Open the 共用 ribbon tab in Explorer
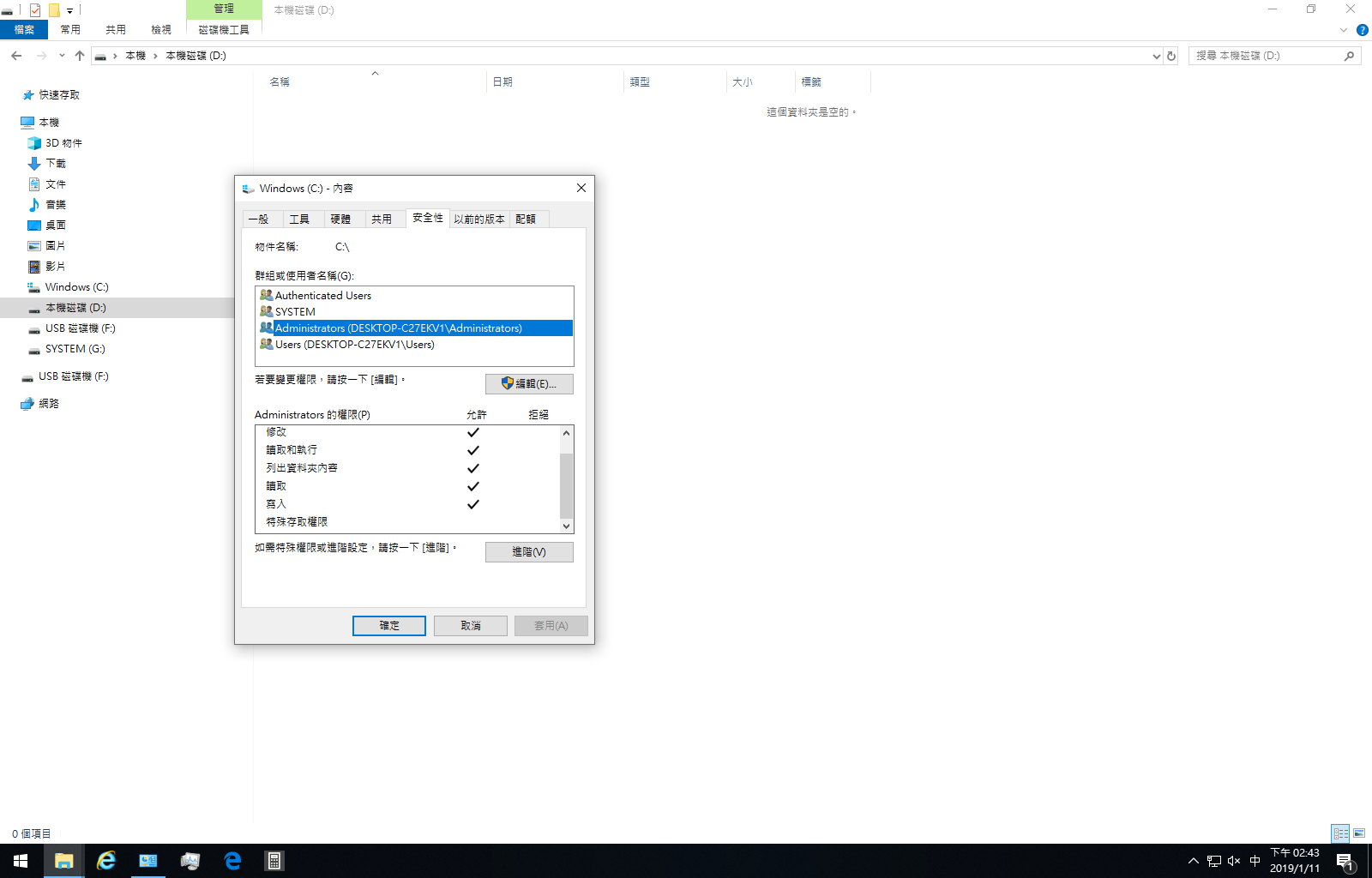Viewport: 1372px width, 878px height. click(x=116, y=30)
